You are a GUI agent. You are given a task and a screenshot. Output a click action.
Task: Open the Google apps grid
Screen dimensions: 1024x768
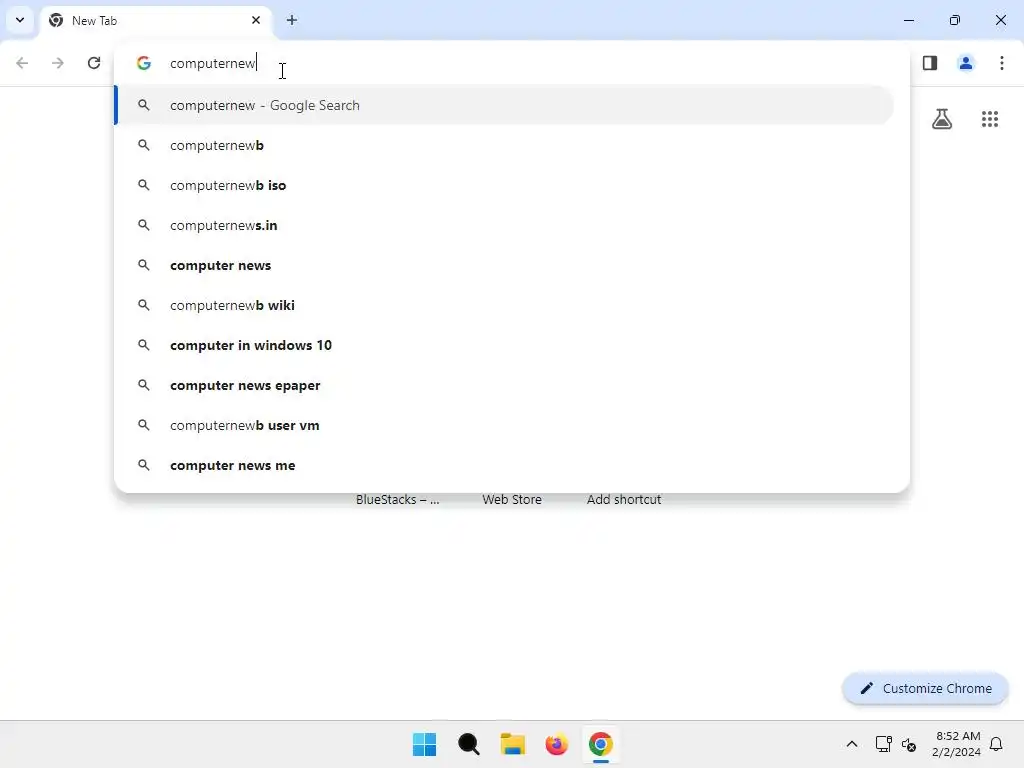990,119
